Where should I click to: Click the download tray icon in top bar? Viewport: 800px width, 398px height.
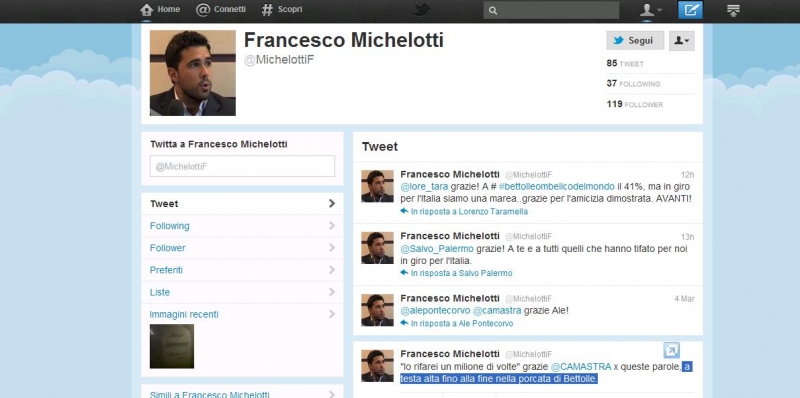point(733,10)
